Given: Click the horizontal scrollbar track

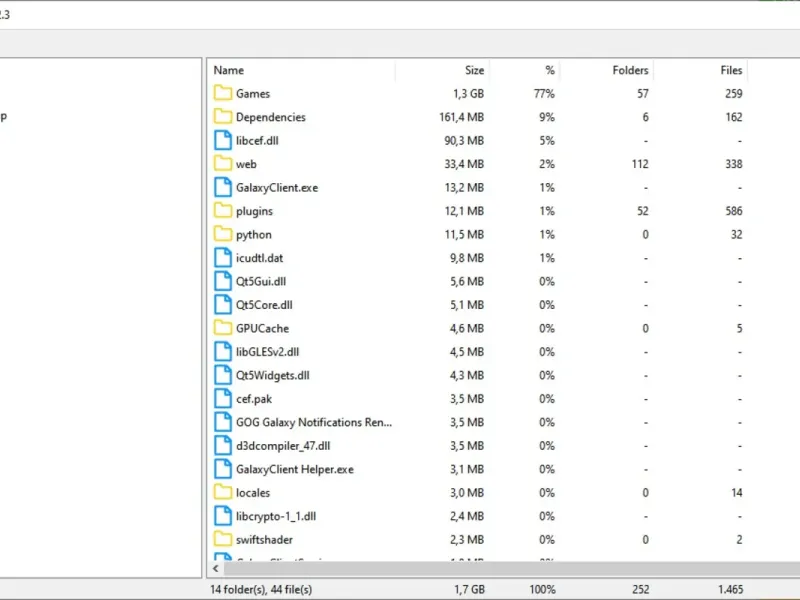Looking at the screenshot, I should click(x=512, y=568).
